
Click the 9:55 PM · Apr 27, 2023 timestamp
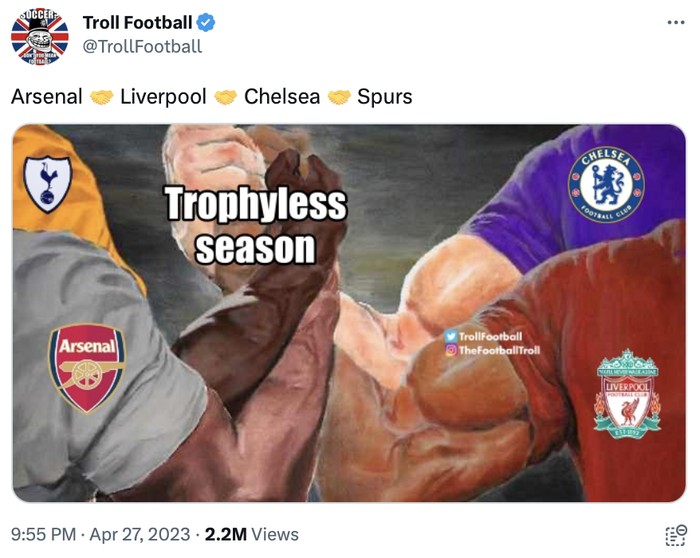[102, 534]
